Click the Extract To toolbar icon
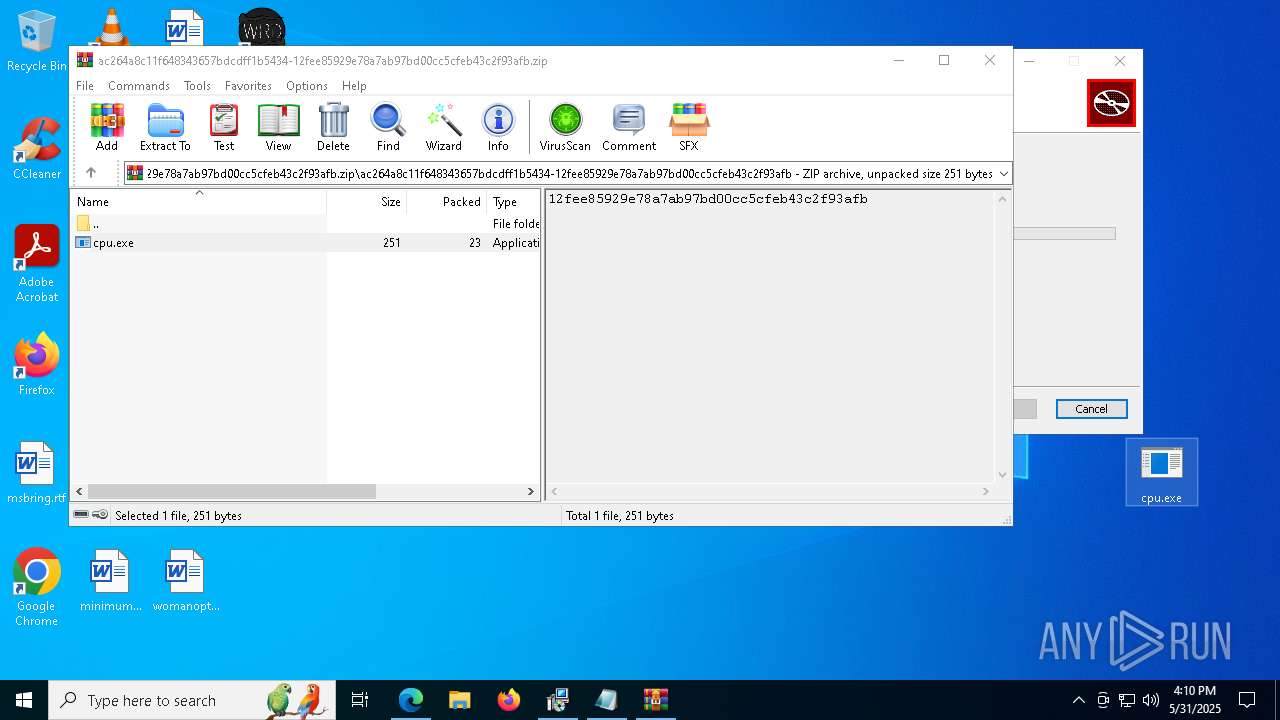 tap(165, 127)
